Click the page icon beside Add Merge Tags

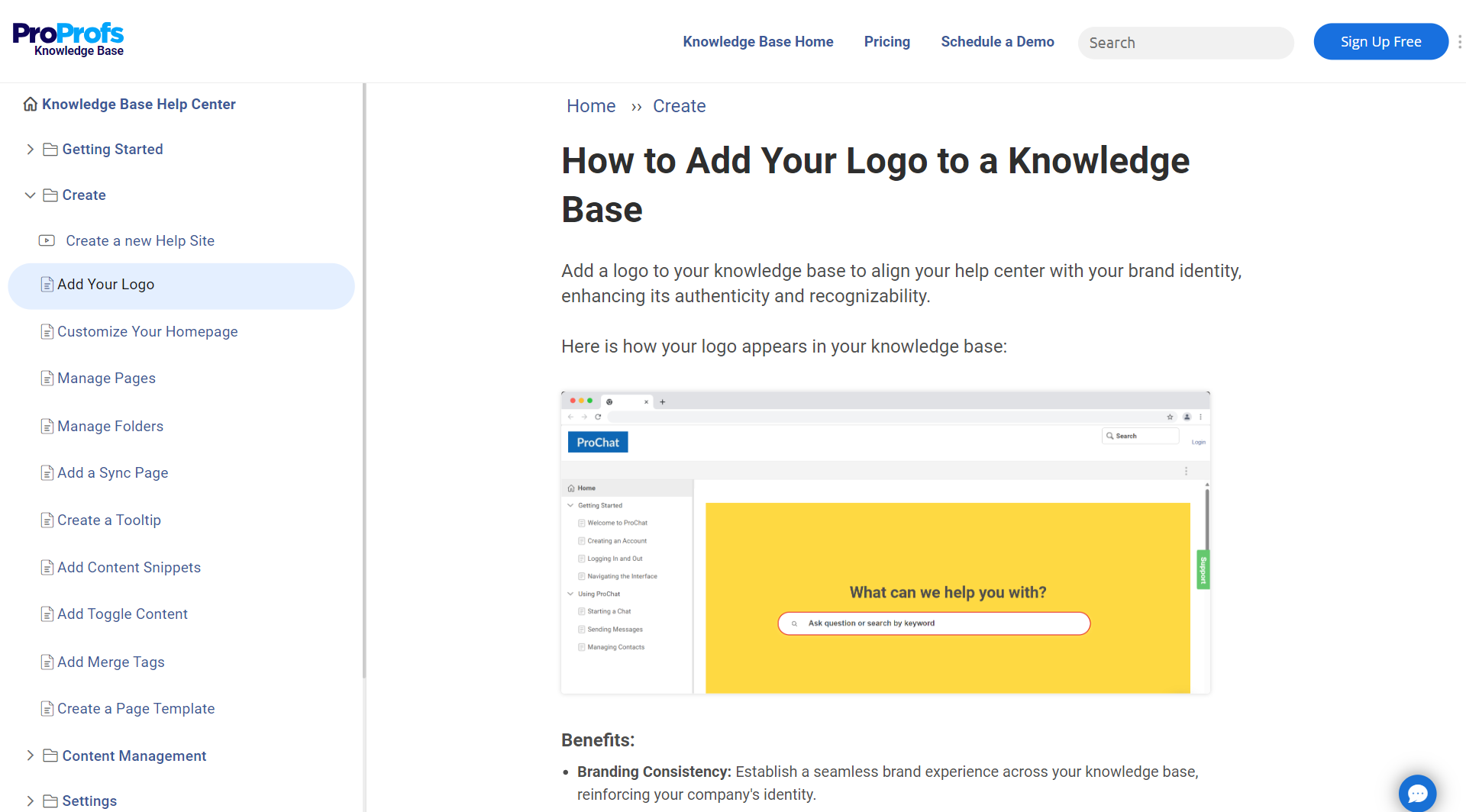(47, 662)
